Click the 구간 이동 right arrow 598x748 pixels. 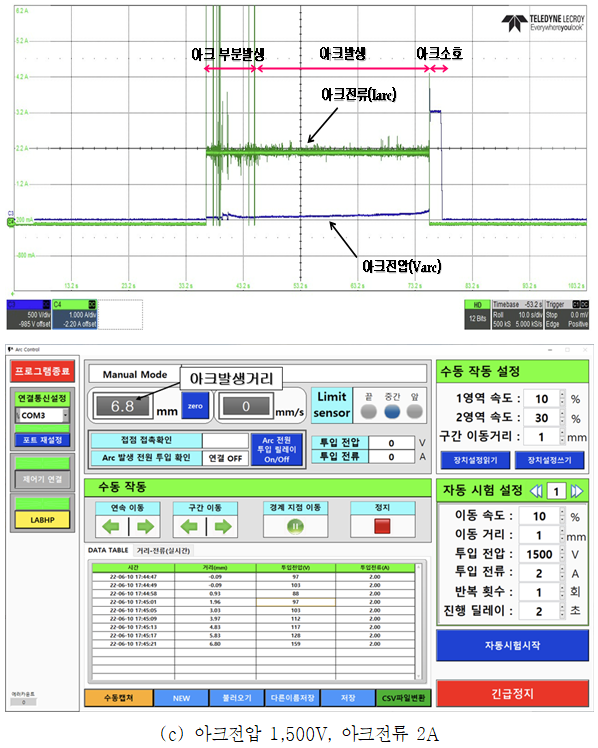coord(223,527)
